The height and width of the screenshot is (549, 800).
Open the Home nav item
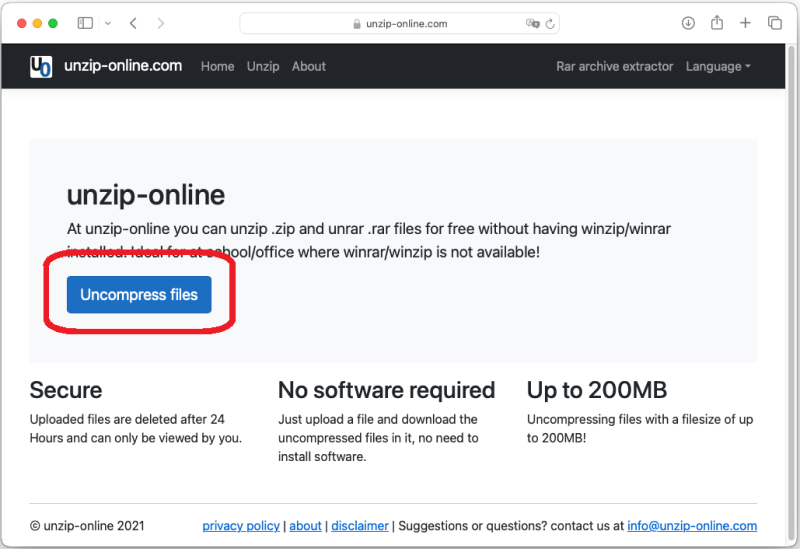[217, 66]
